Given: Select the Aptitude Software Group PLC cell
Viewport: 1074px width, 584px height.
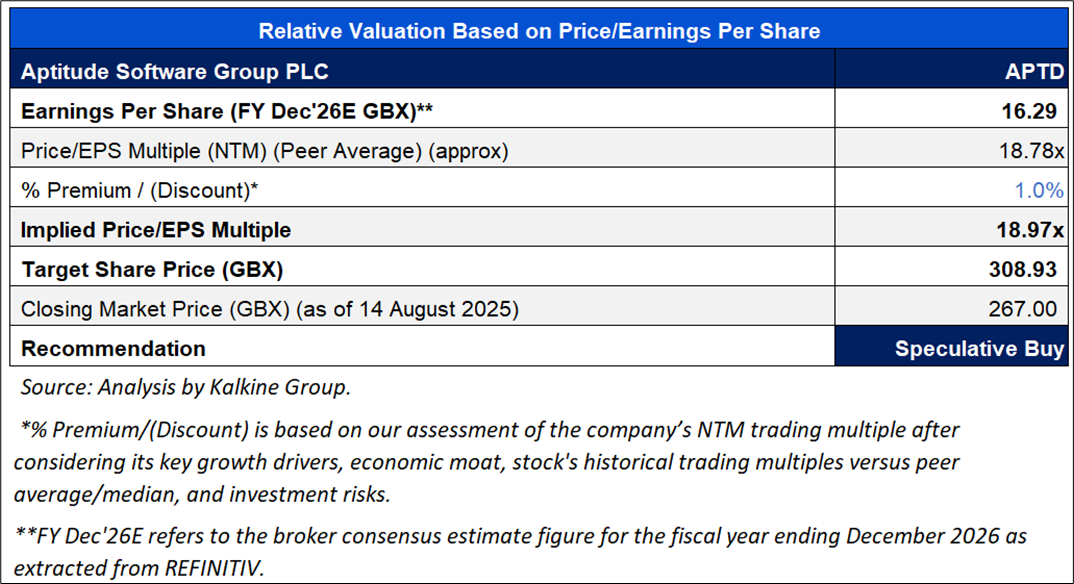Looking at the screenshot, I should tap(175, 72).
